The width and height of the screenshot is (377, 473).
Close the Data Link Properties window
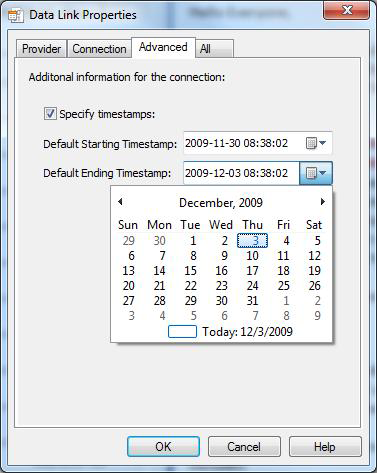pyautogui.click(x=346, y=11)
